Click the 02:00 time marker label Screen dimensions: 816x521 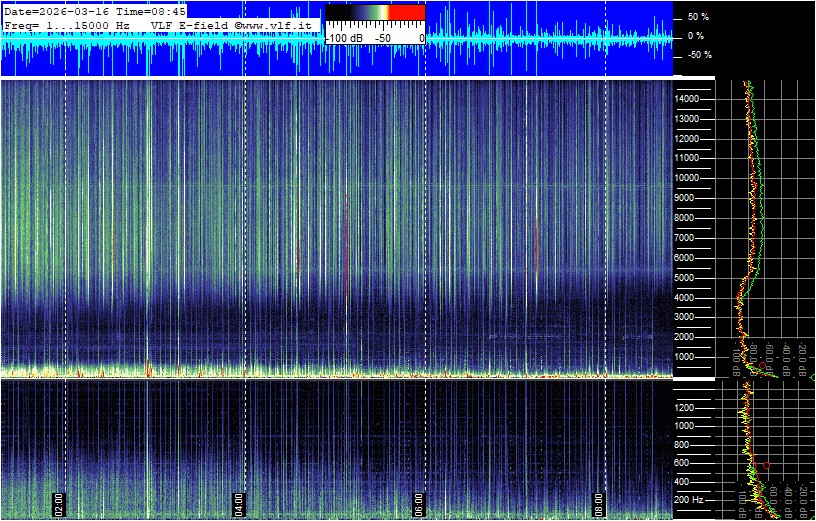pos(58,501)
